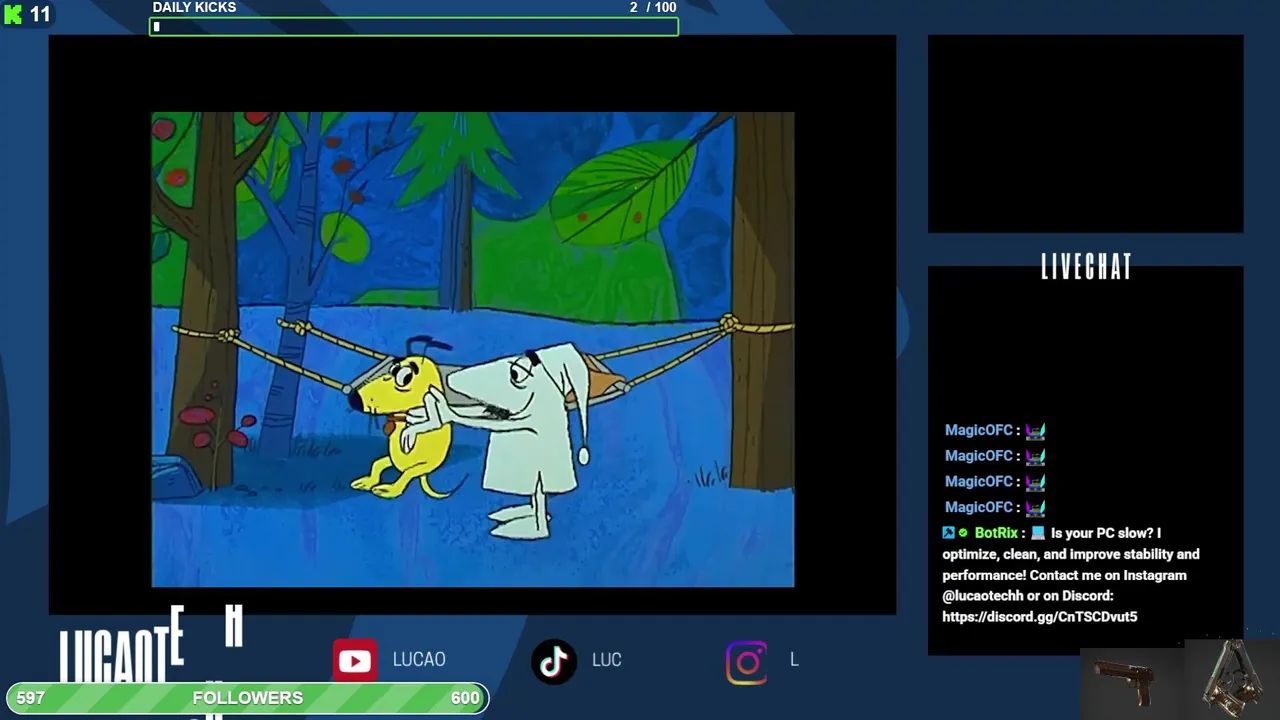The image size is (1280, 720).
Task: Click the cartoon video playing in the stream
Action: tap(472, 349)
